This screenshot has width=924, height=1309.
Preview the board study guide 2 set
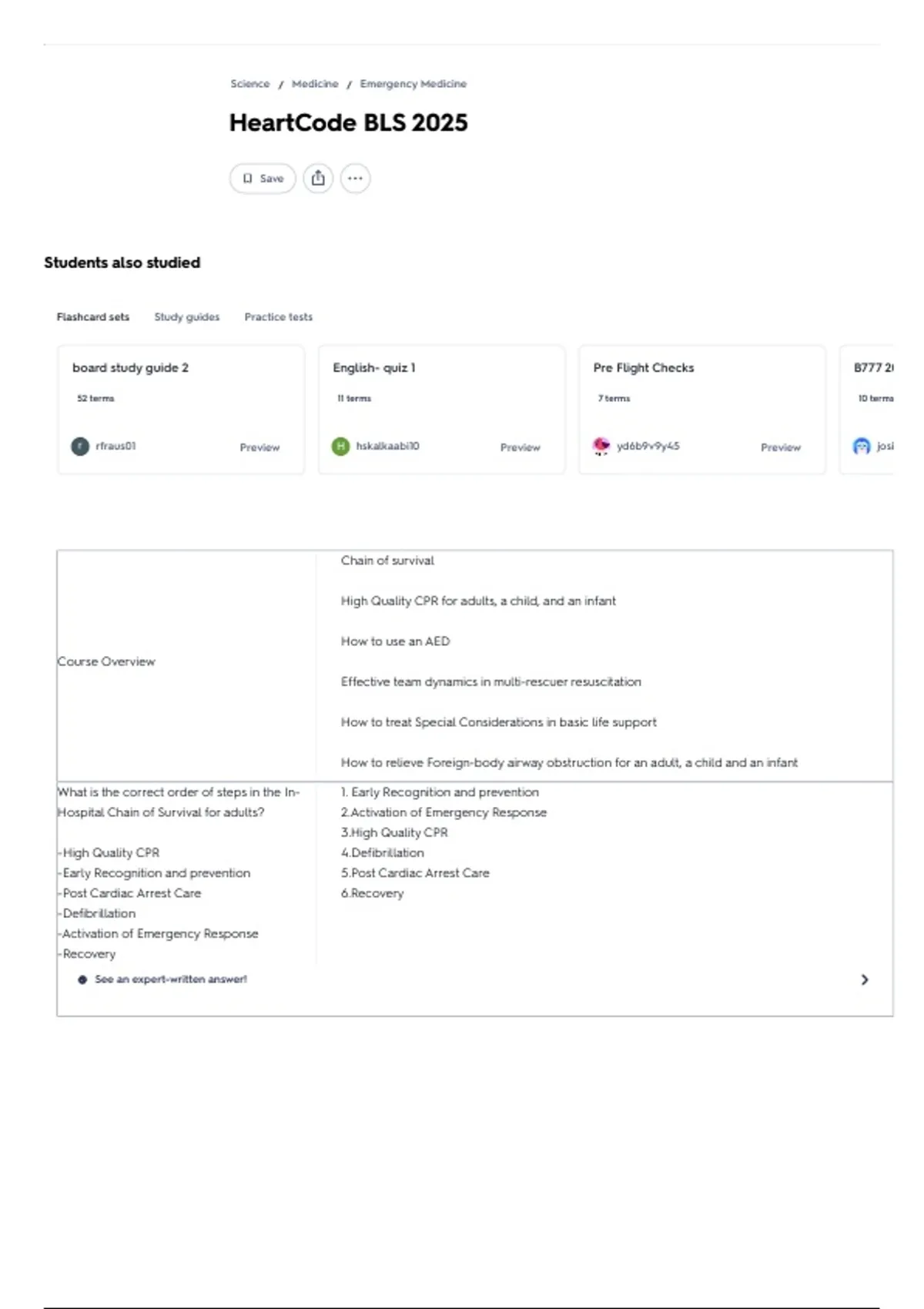point(259,447)
